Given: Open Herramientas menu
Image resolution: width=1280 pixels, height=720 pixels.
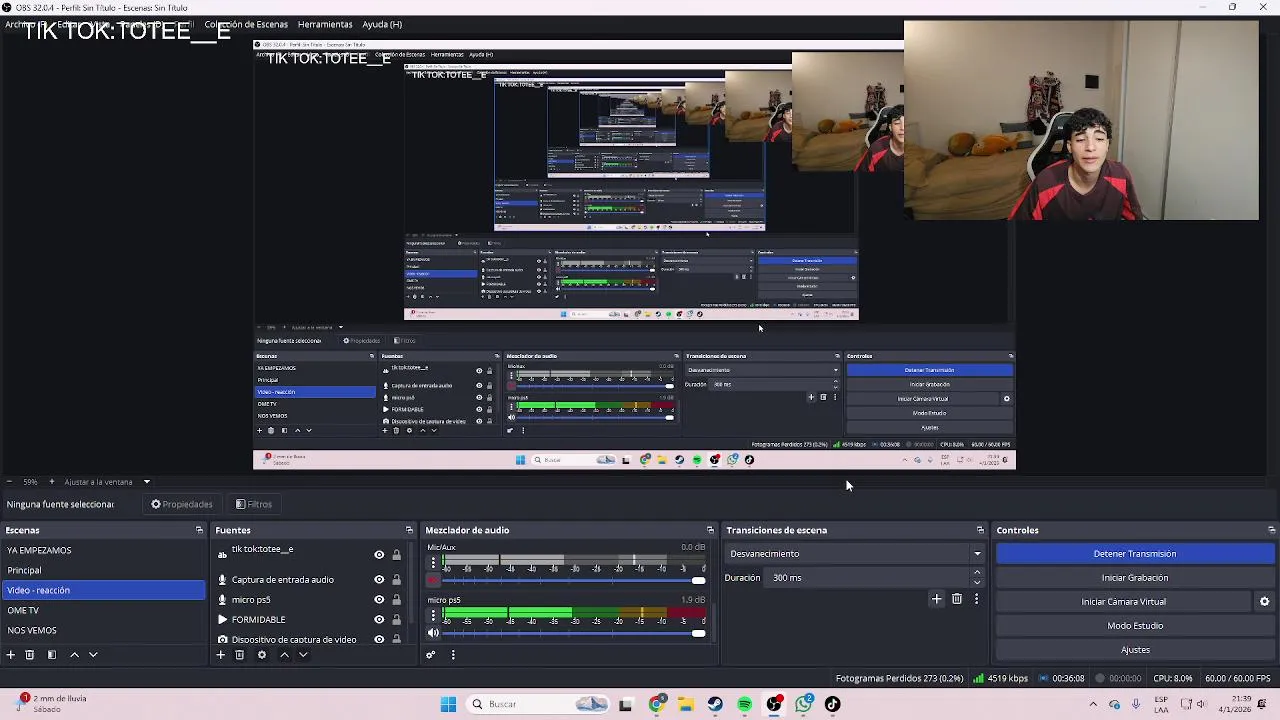Looking at the screenshot, I should 325,24.
